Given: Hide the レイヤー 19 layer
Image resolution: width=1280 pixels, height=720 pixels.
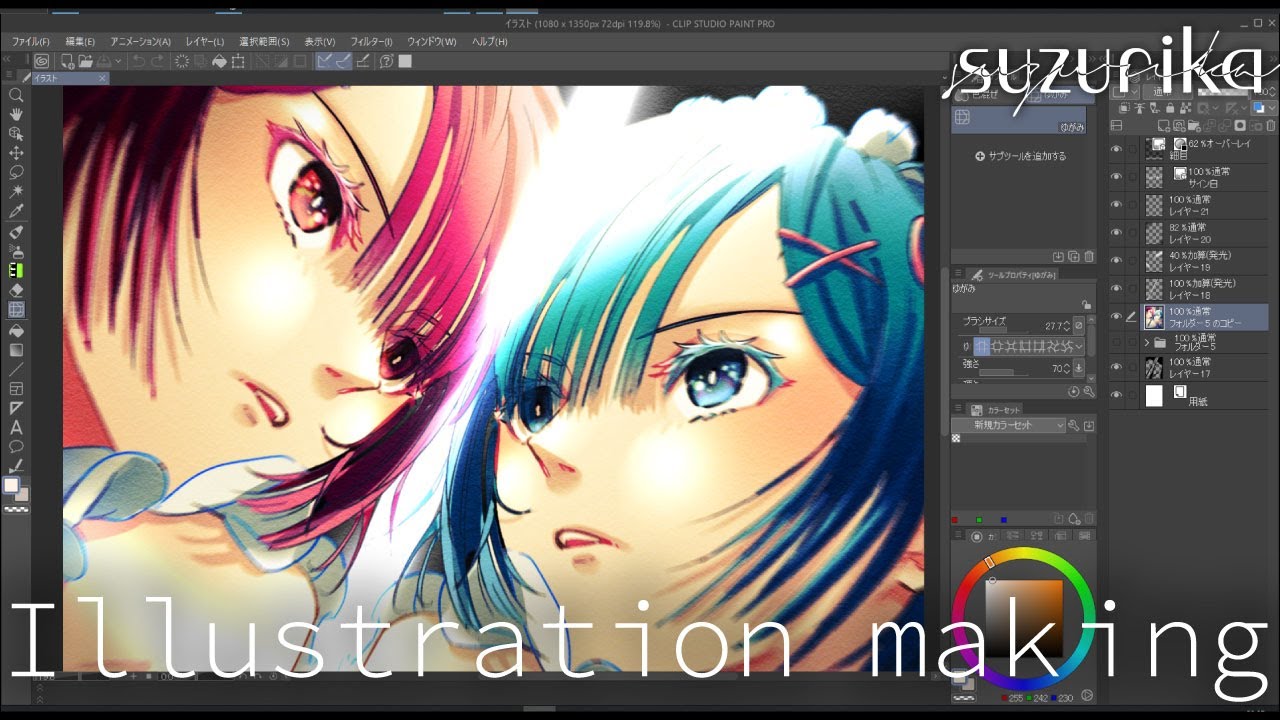Looking at the screenshot, I should (x=1117, y=260).
